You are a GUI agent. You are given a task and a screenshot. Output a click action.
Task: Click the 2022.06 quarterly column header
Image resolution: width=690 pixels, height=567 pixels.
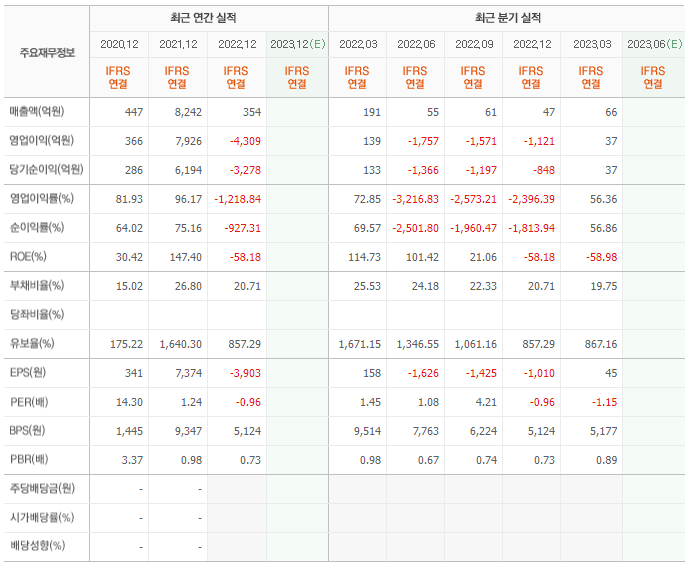tap(416, 44)
